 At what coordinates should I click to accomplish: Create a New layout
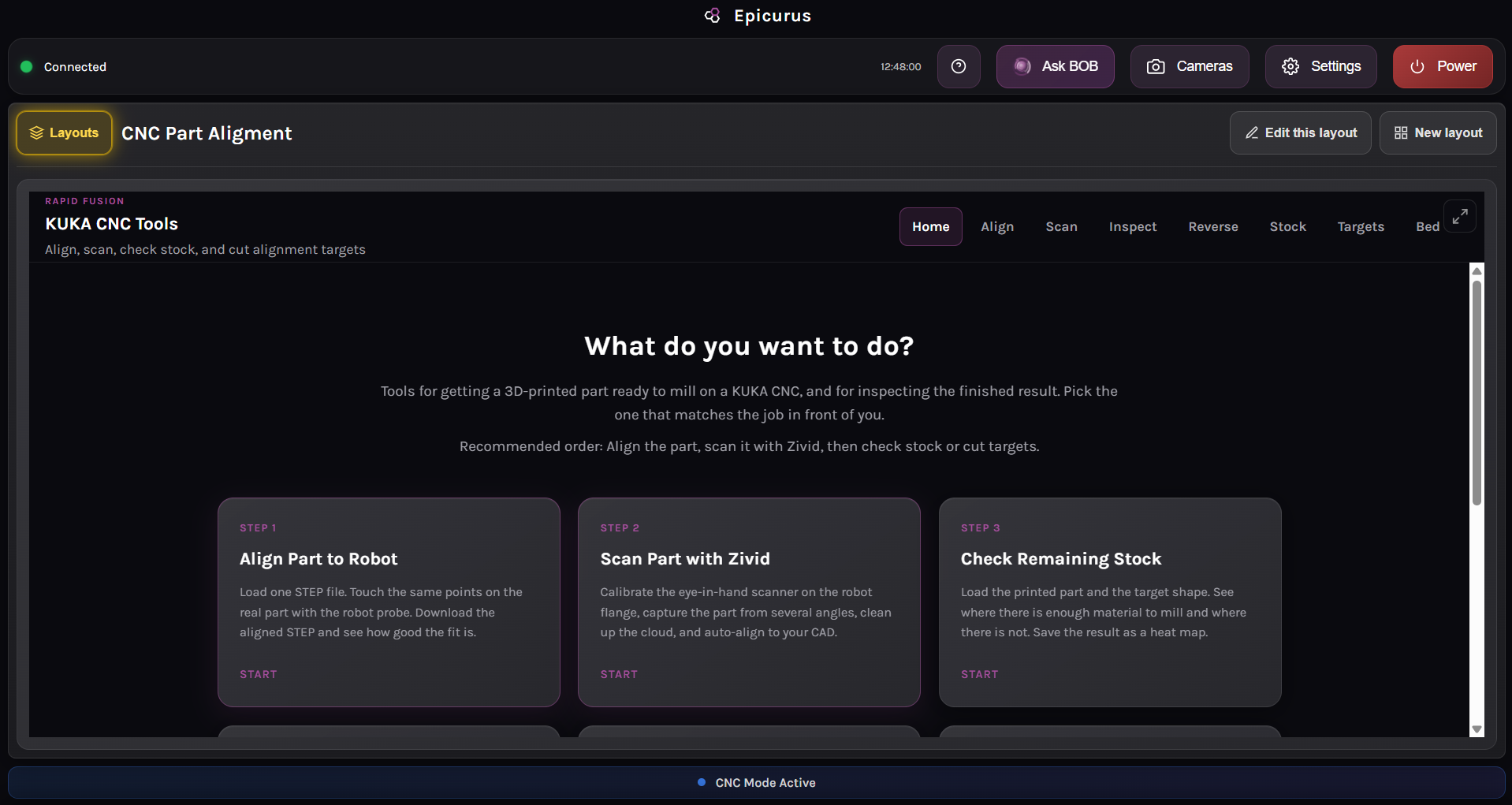(1438, 132)
